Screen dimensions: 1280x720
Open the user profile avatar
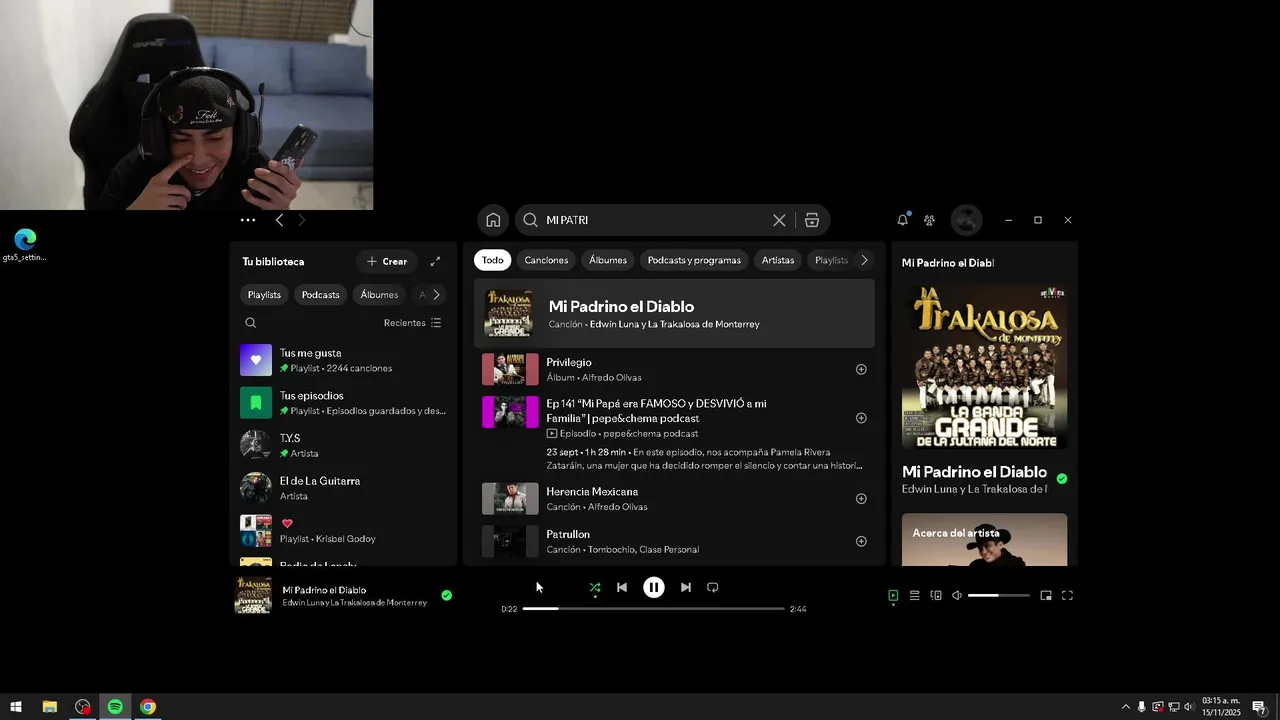[966, 220]
